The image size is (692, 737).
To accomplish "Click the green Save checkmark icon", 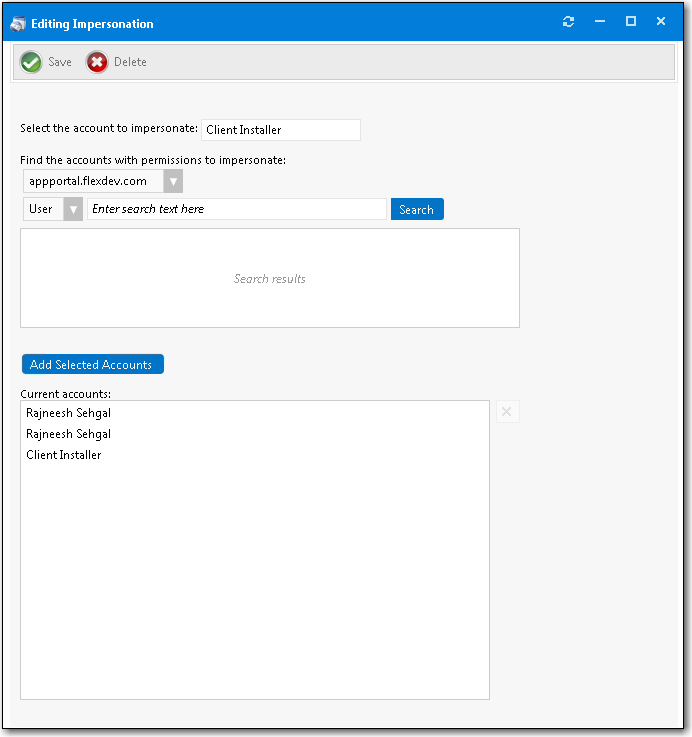I will 31,62.
